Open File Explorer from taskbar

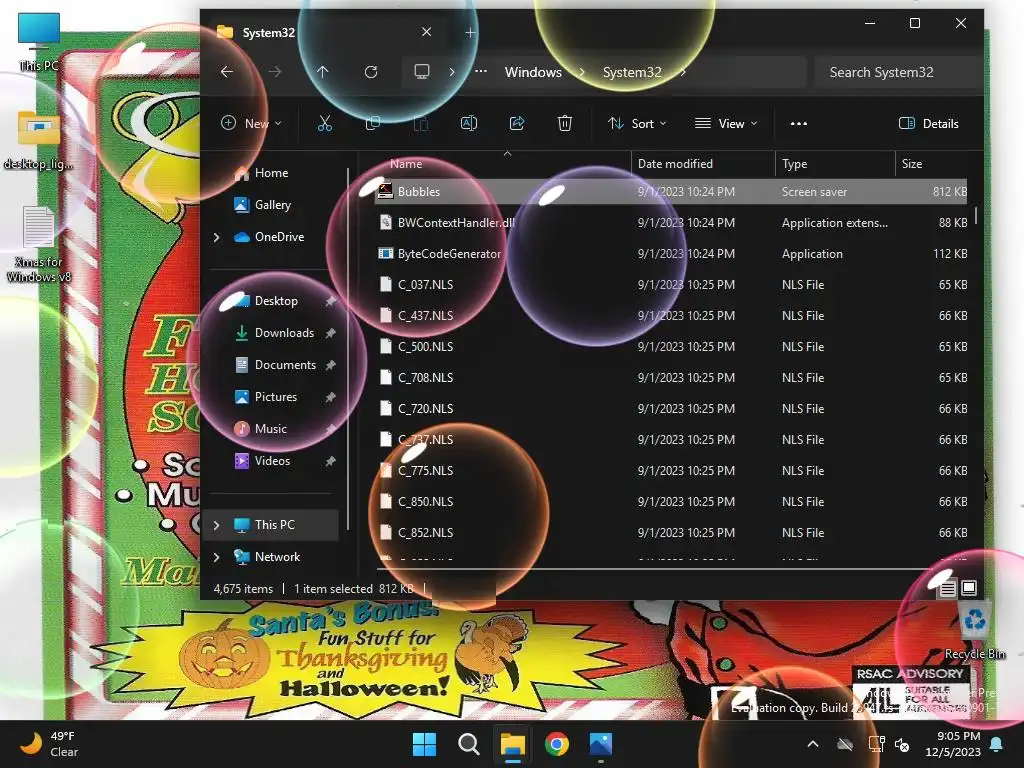(513, 744)
